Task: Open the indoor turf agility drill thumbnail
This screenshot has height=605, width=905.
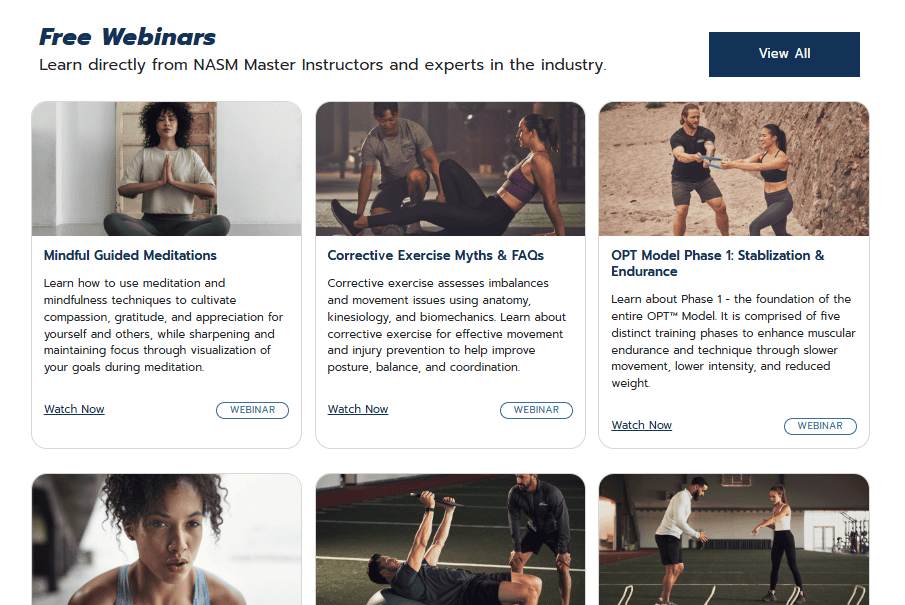Action: 734,540
